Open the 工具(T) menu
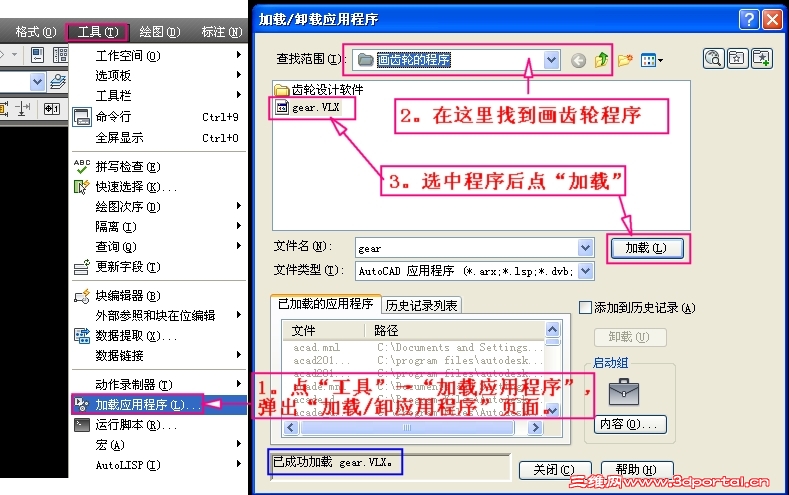Viewport: 789px width, 495px height. coord(98,32)
